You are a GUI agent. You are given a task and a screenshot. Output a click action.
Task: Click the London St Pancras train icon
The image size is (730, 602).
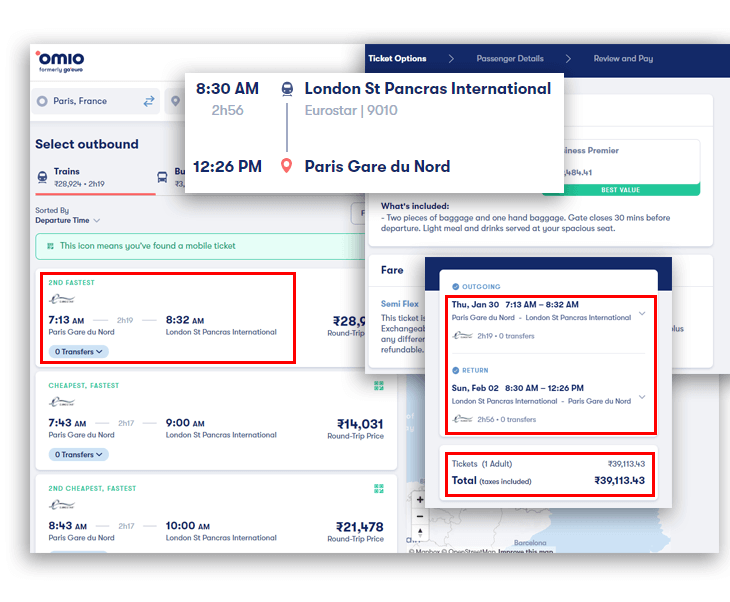287,88
